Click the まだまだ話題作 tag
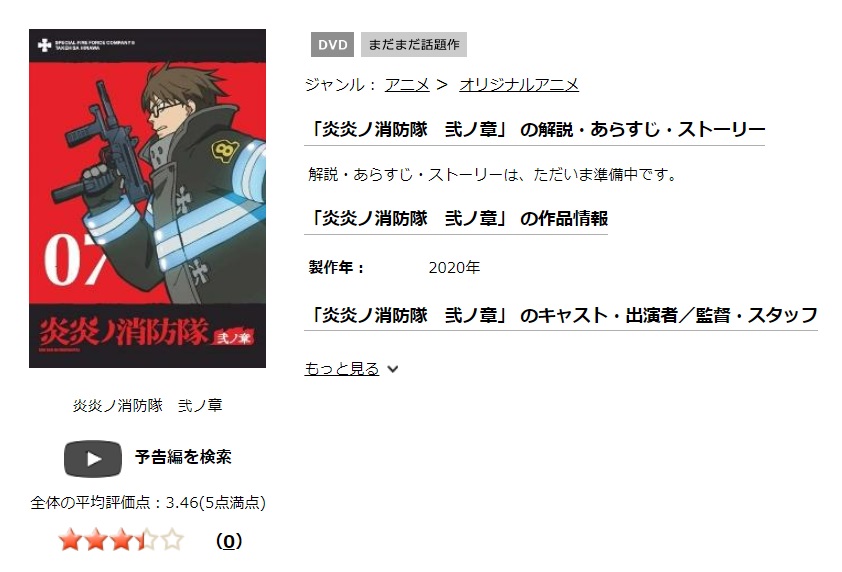 click(x=414, y=45)
